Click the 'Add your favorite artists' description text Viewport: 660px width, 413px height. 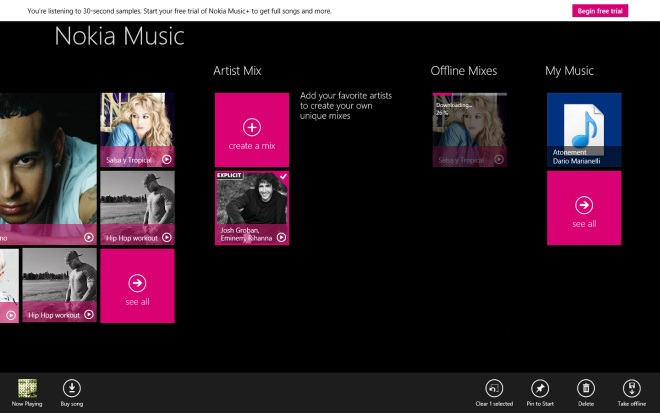(x=346, y=106)
